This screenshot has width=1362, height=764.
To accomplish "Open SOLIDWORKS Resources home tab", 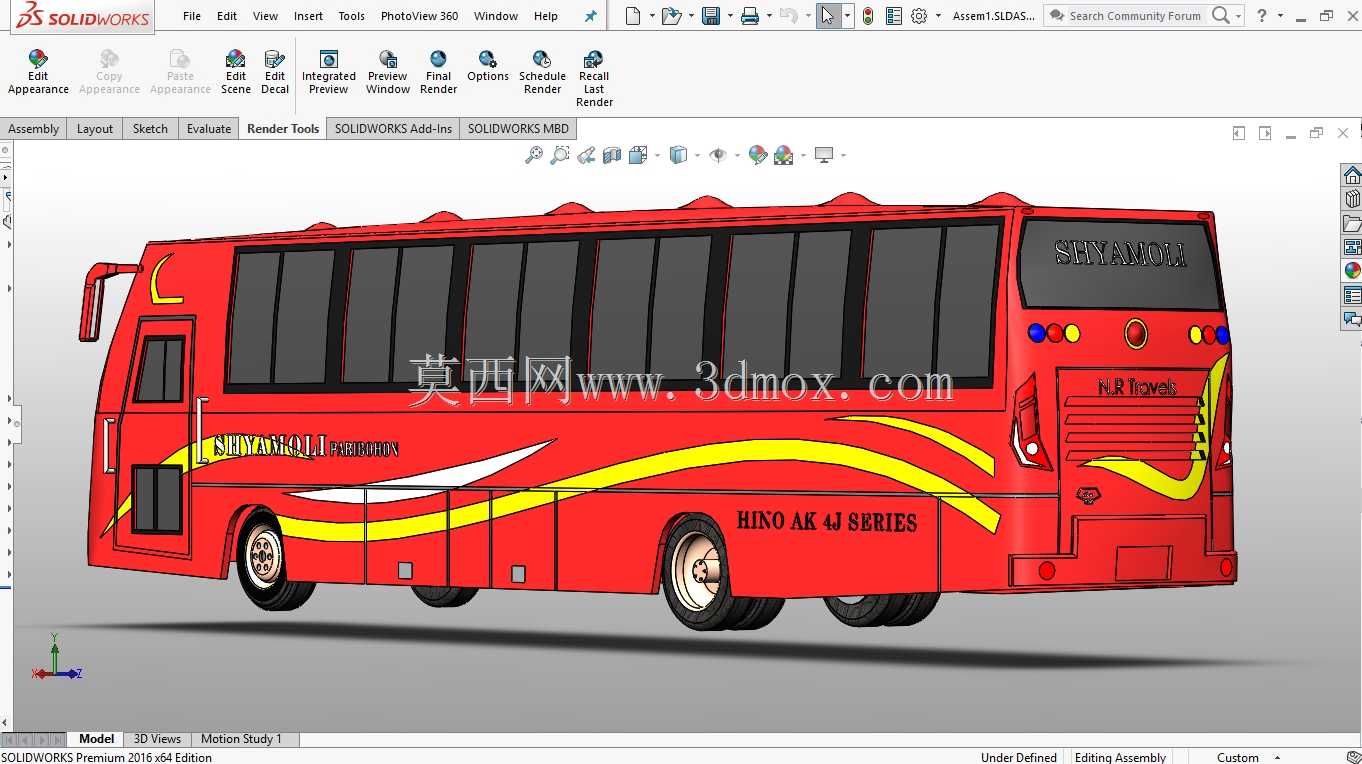I will tap(1352, 175).
